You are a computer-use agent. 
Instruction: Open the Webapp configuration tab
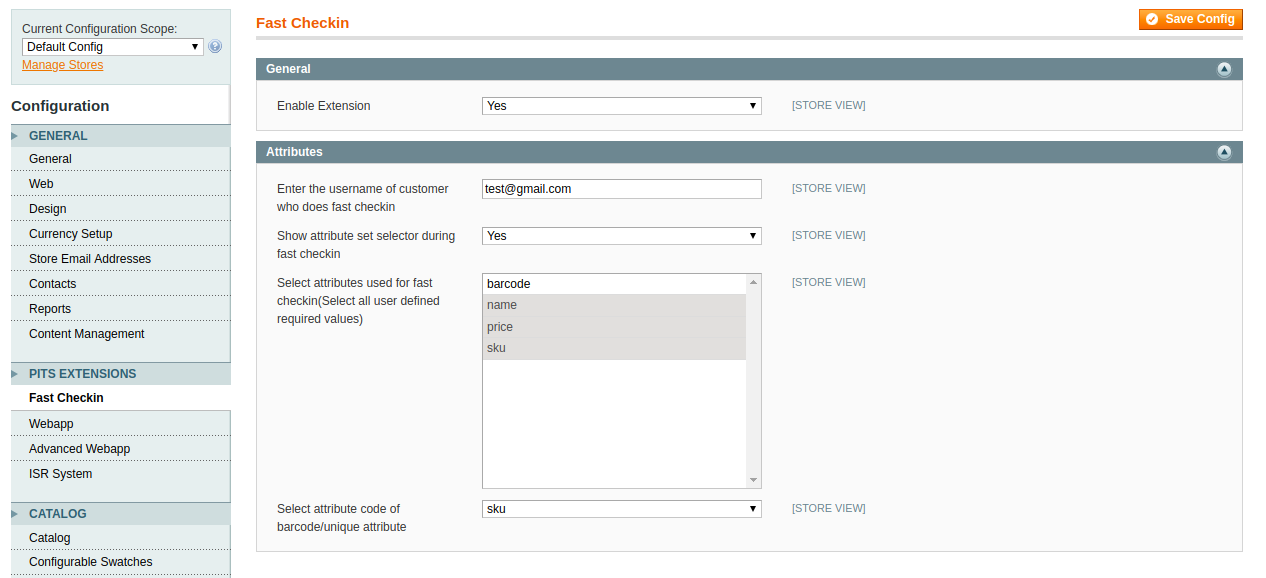[x=51, y=424]
